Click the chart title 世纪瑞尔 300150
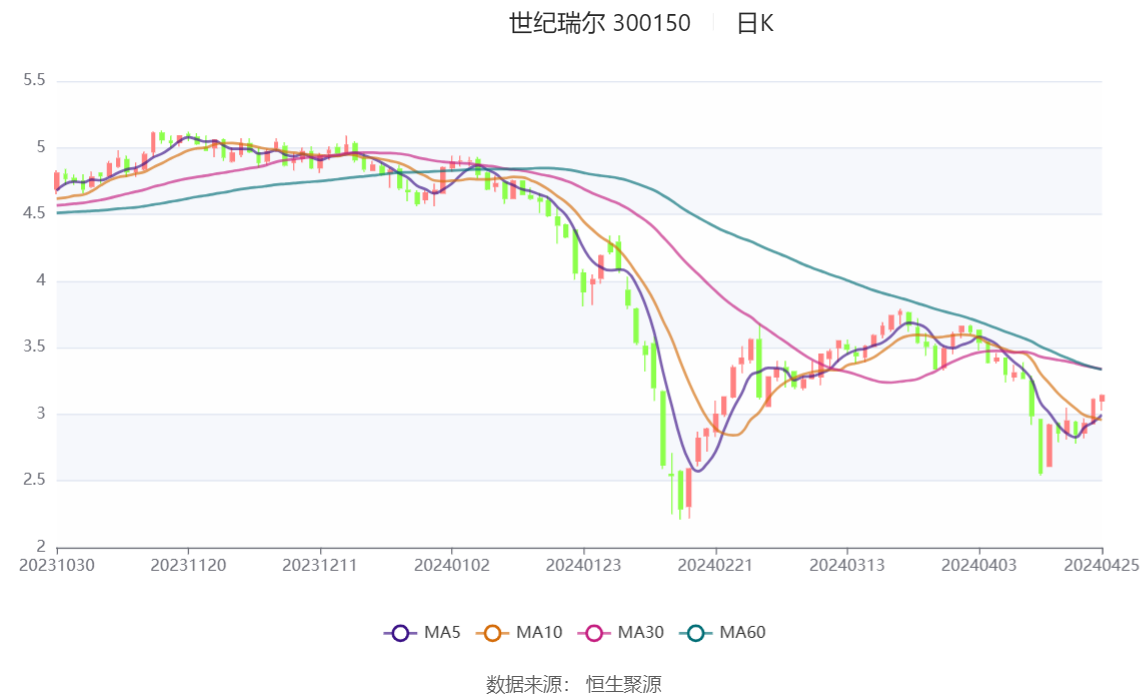 pos(599,24)
